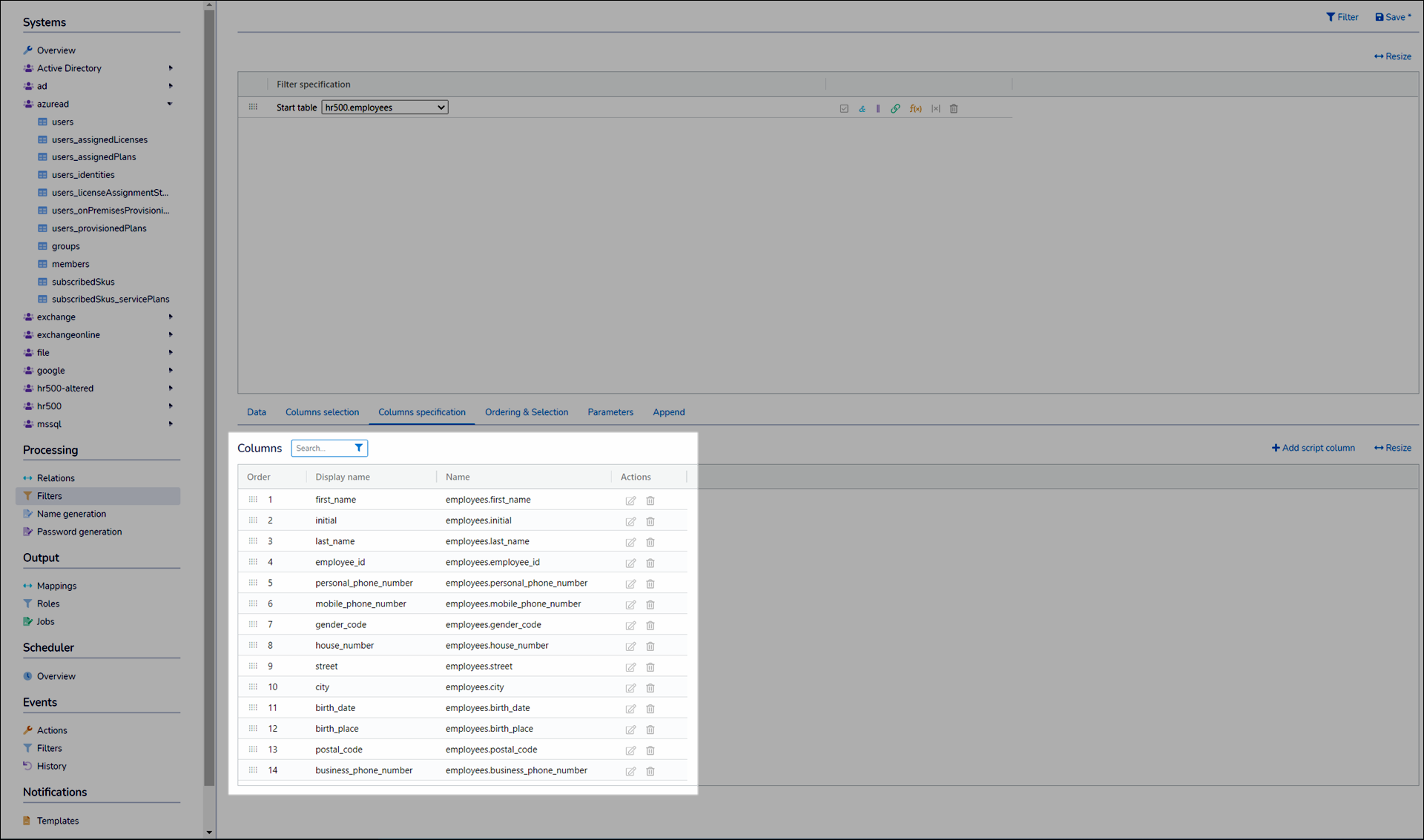Open Name generation in Processing
Screen dimensions: 1424x840
71,514
